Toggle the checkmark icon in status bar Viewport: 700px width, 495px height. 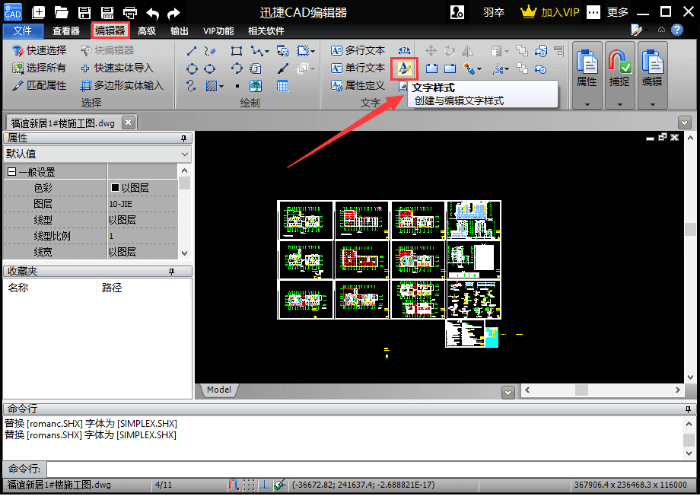[280, 485]
